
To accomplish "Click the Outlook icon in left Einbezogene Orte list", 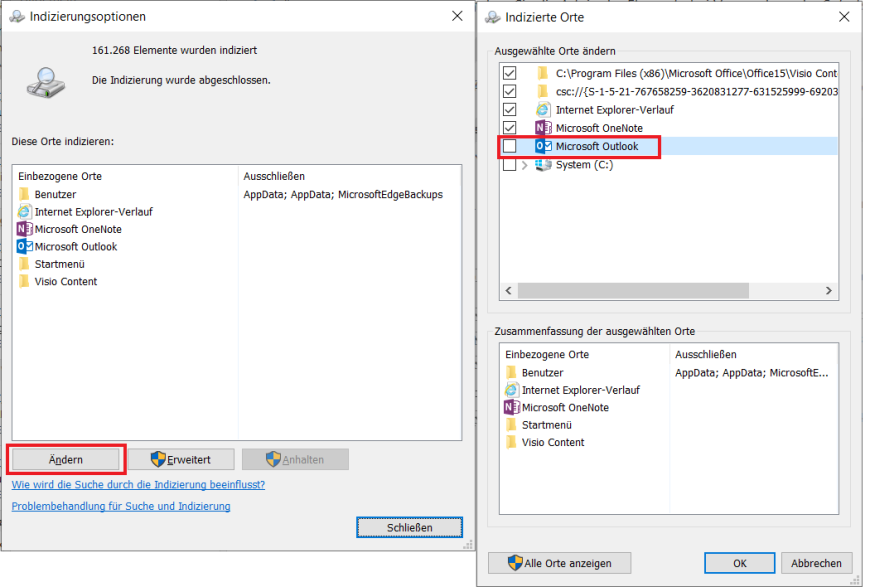I will click(x=25, y=247).
